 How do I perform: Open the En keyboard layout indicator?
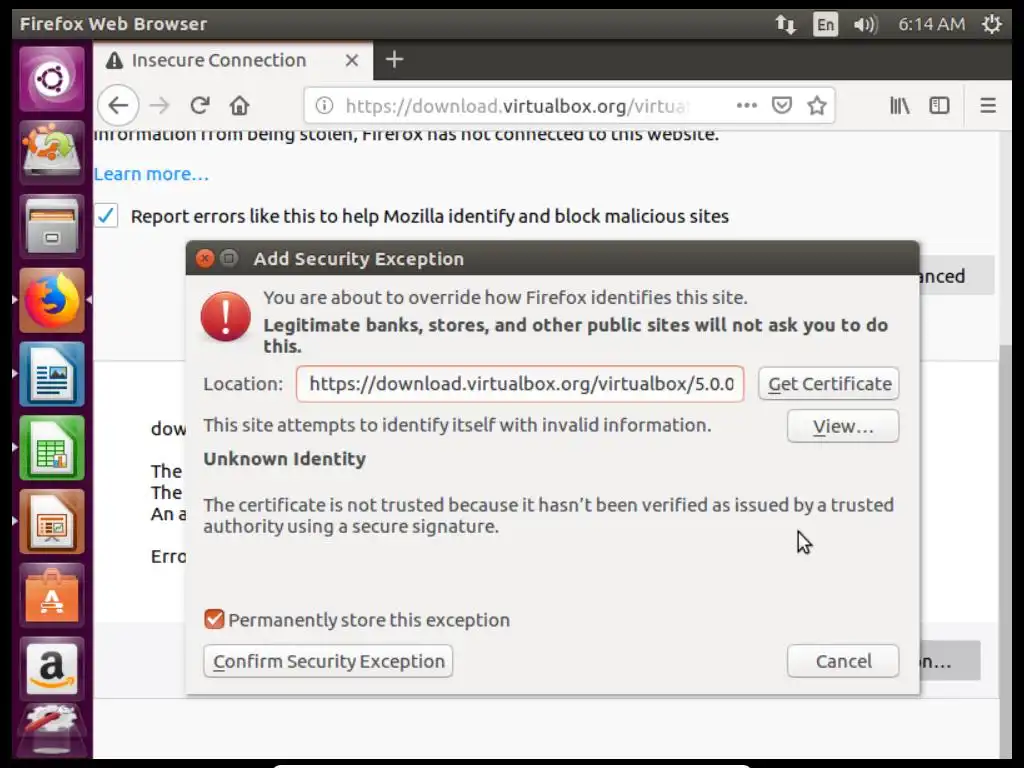point(825,24)
